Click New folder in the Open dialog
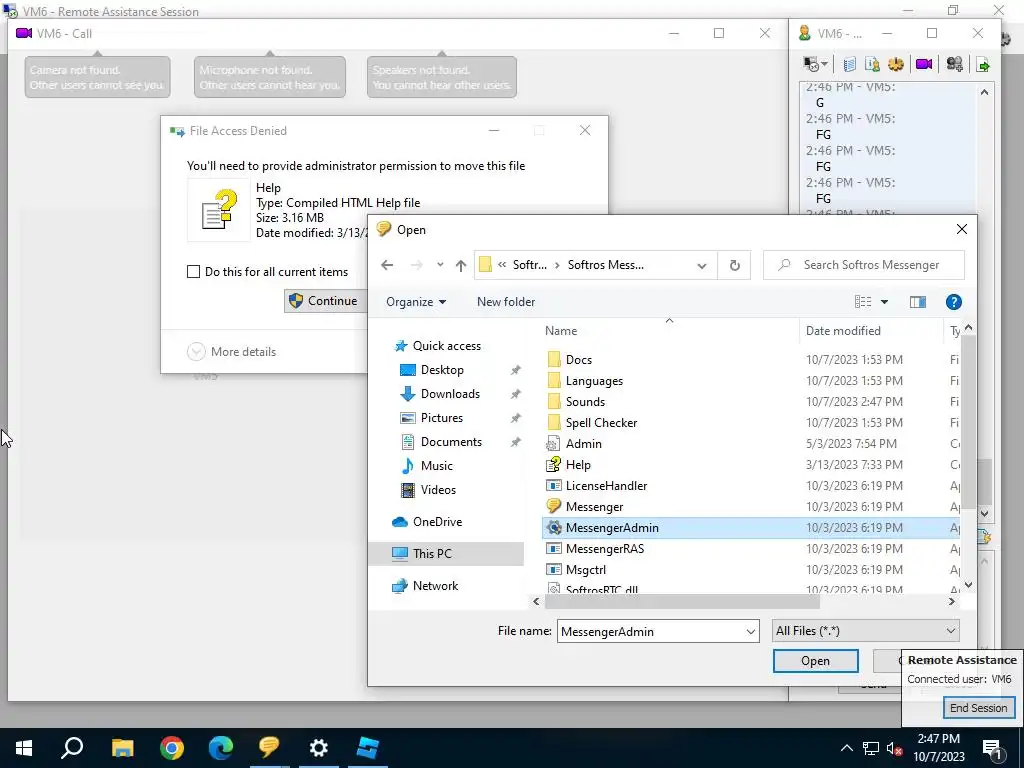Viewport: 1024px width, 768px height. pyautogui.click(x=506, y=302)
